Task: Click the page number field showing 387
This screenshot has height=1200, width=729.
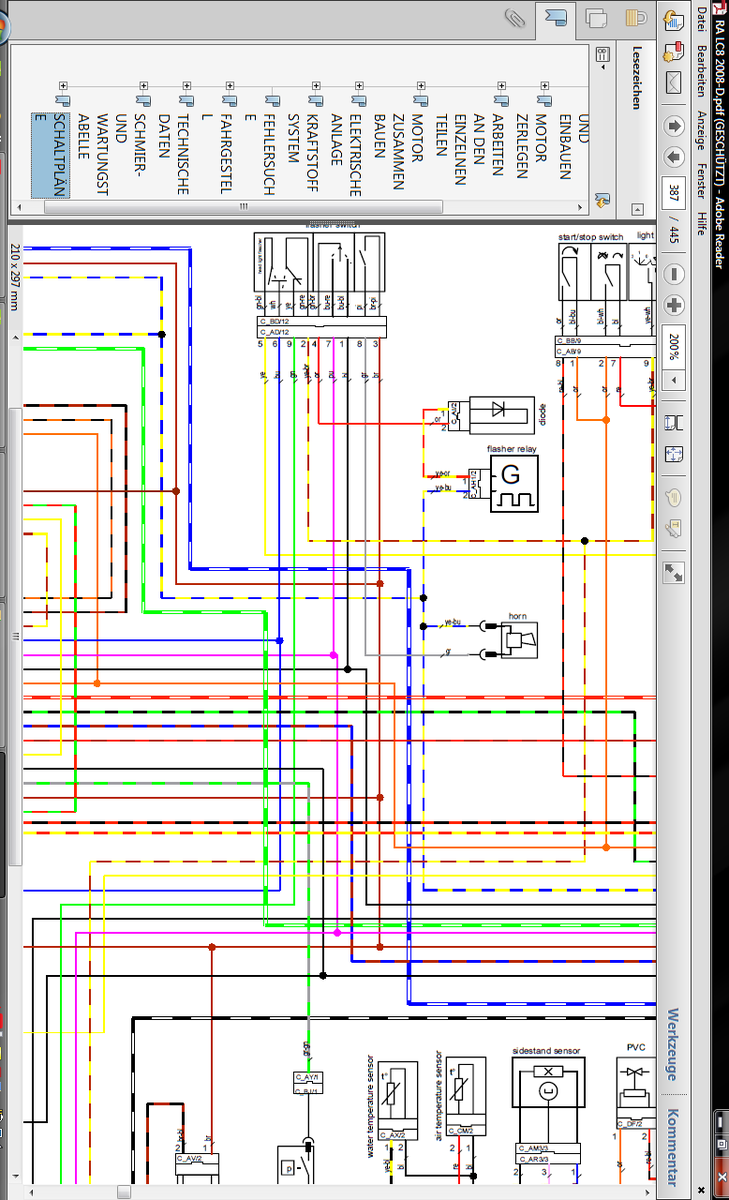Action: click(x=673, y=194)
